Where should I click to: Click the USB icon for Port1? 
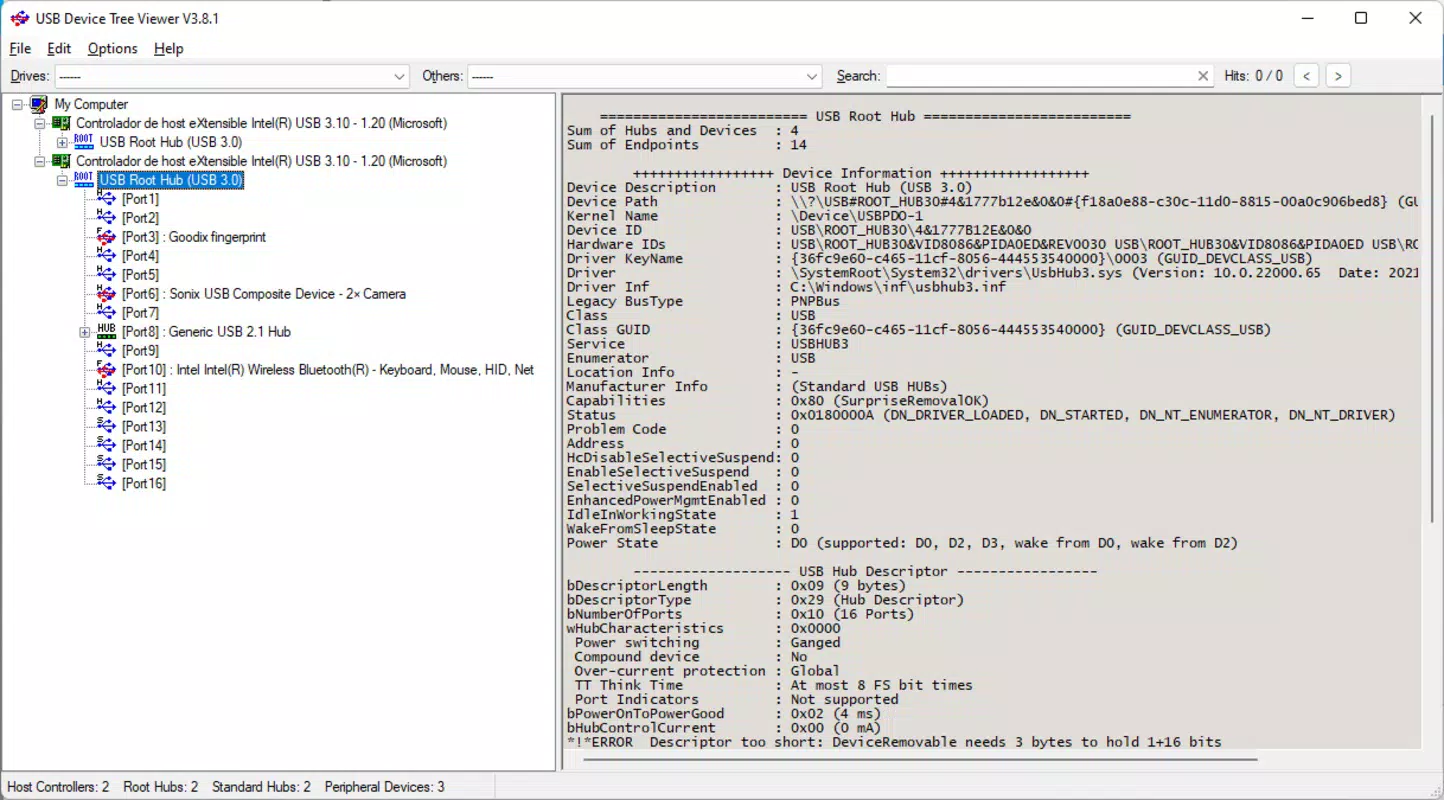tap(106, 199)
